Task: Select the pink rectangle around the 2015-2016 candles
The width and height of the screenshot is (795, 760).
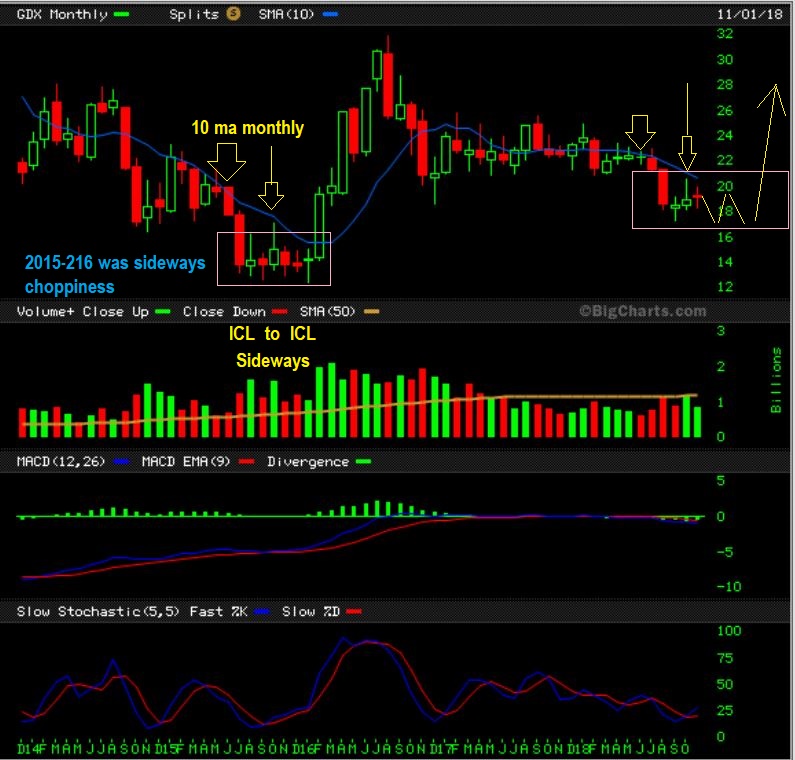Action: point(275,258)
